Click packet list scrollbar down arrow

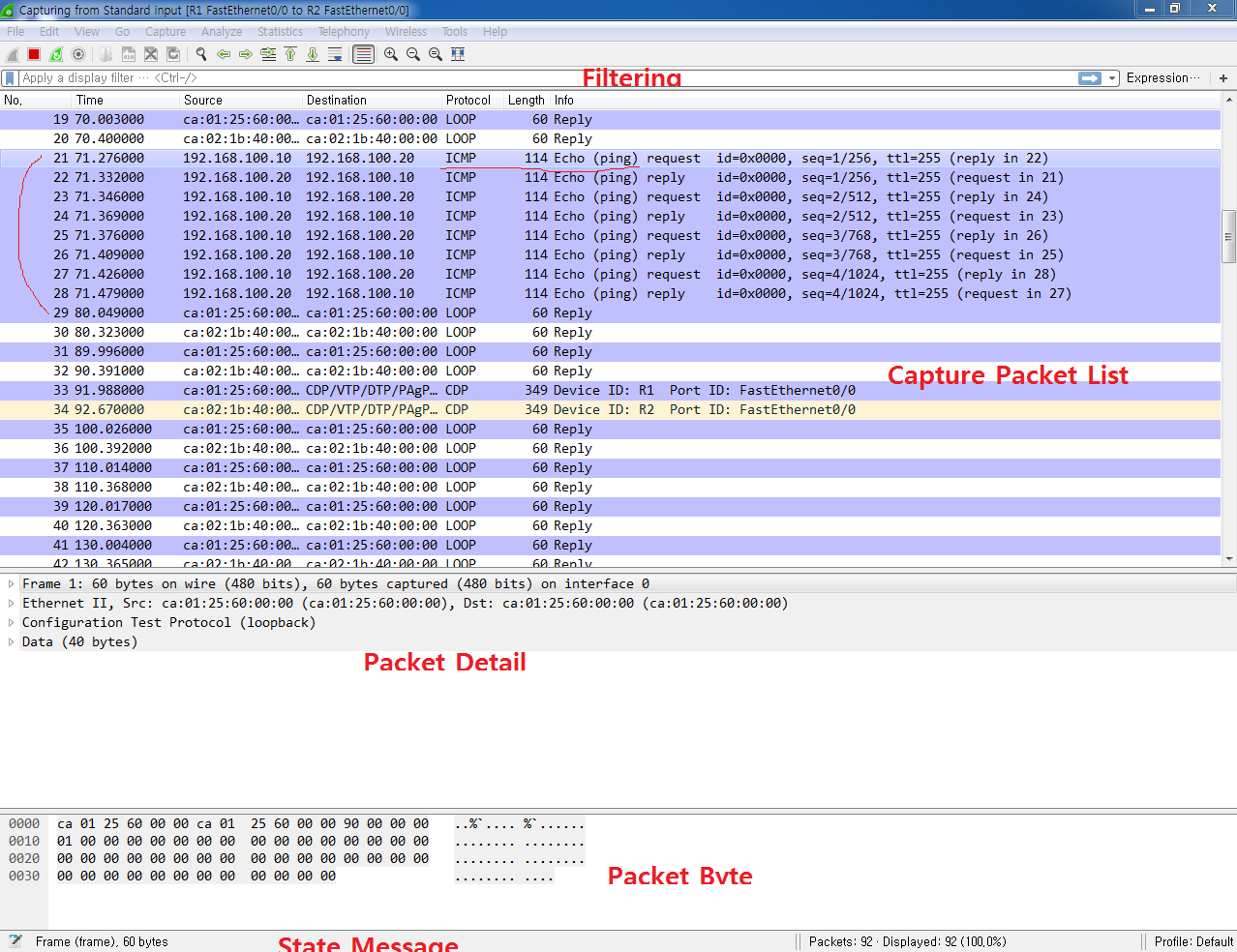1229,558
